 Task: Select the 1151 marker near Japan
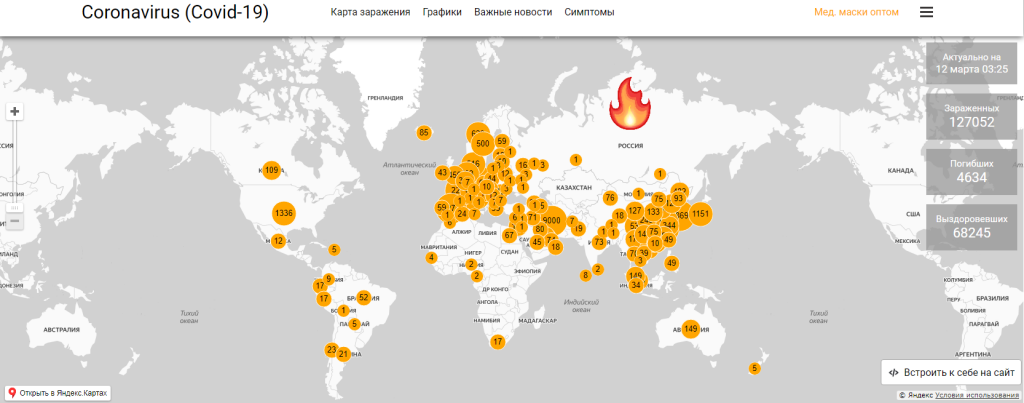click(700, 213)
